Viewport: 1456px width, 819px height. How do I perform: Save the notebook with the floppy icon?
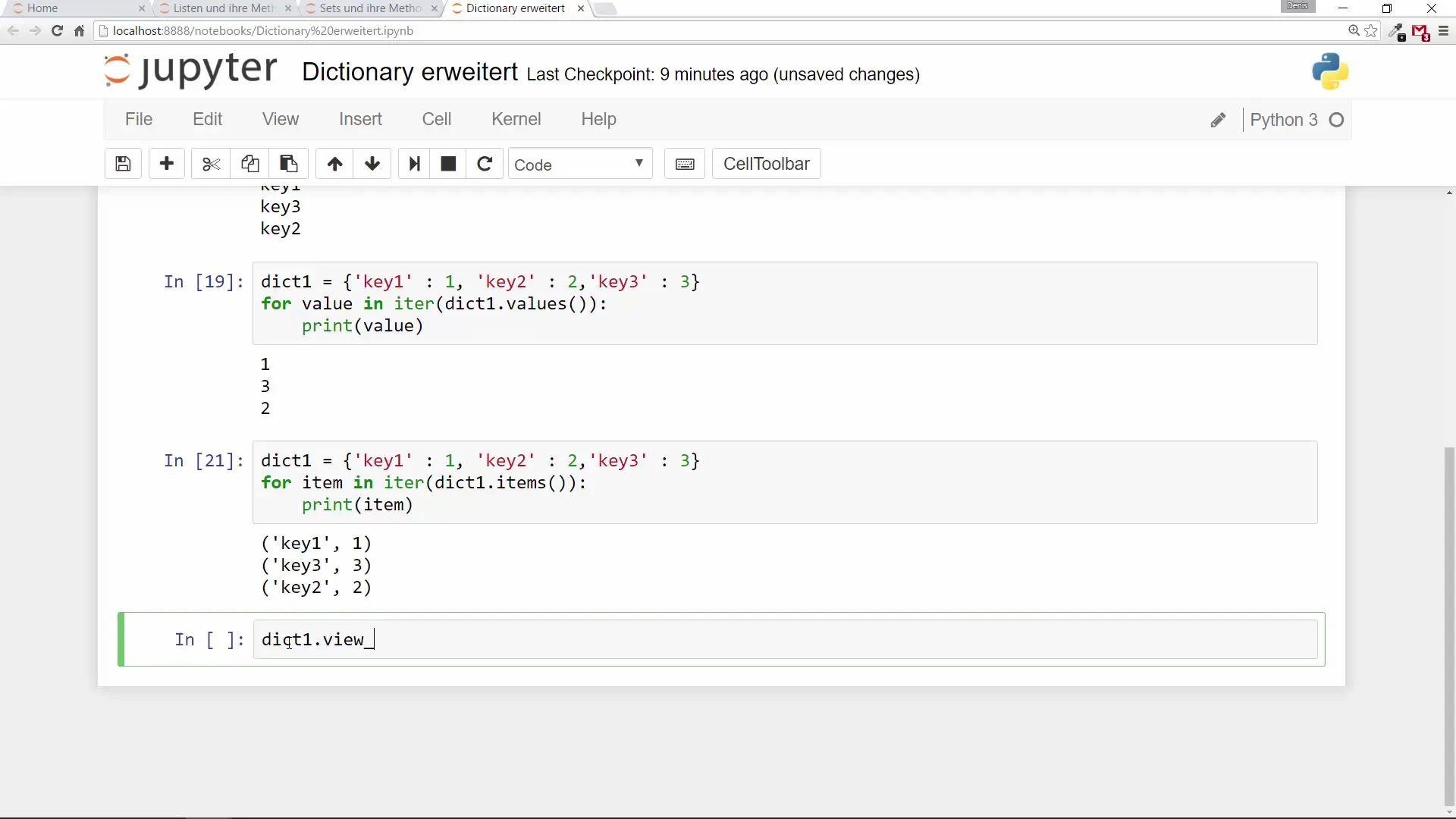tap(123, 164)
